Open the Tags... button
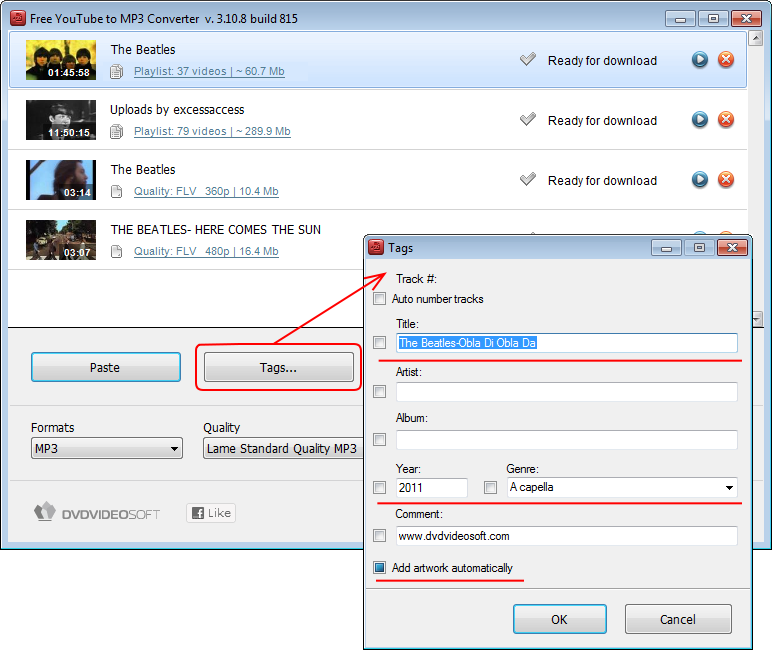Viewport: 772px width, 650px height. tap(279, 367)
